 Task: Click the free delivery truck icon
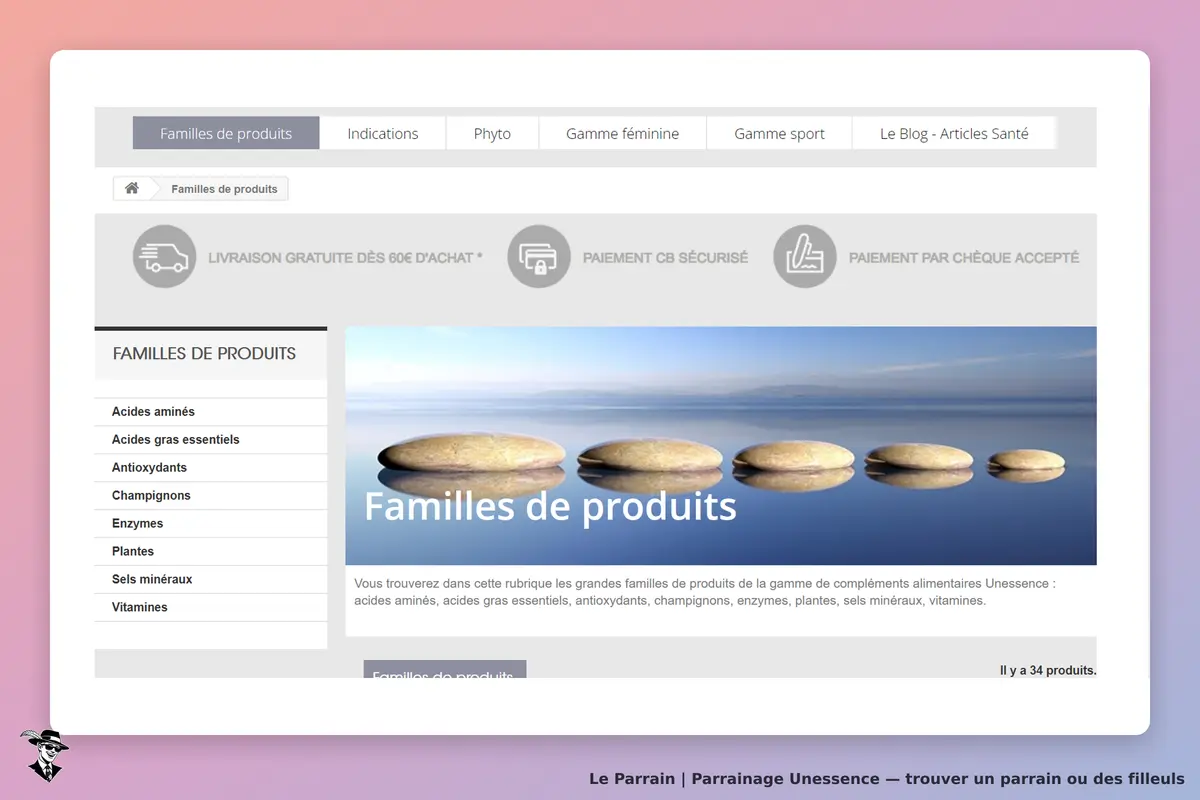point(164,257)
